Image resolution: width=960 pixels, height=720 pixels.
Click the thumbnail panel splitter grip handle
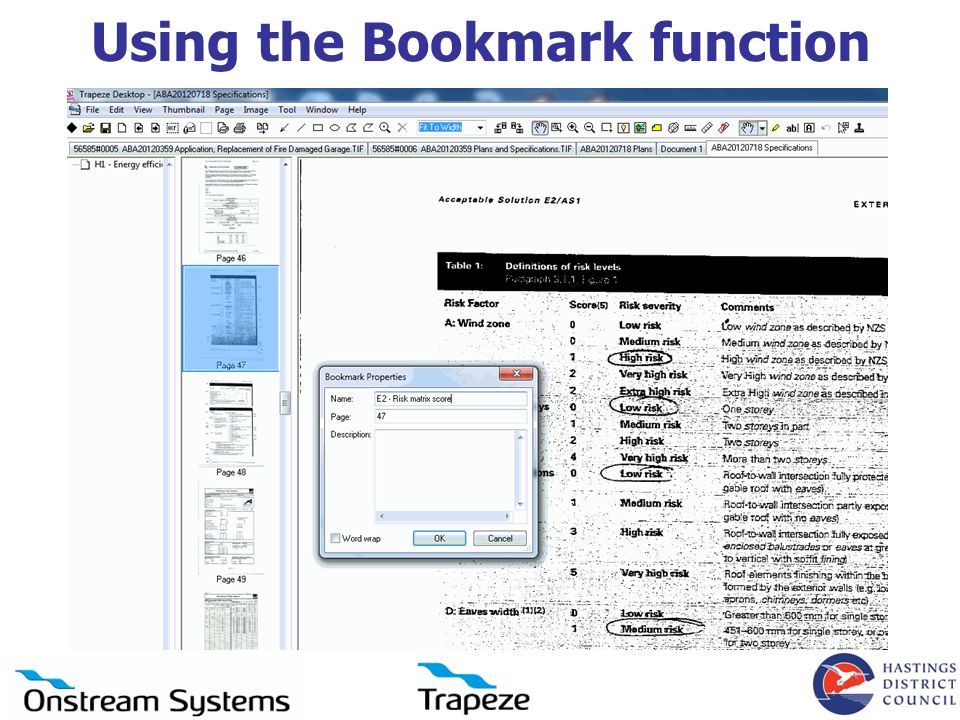click(285, 403)
